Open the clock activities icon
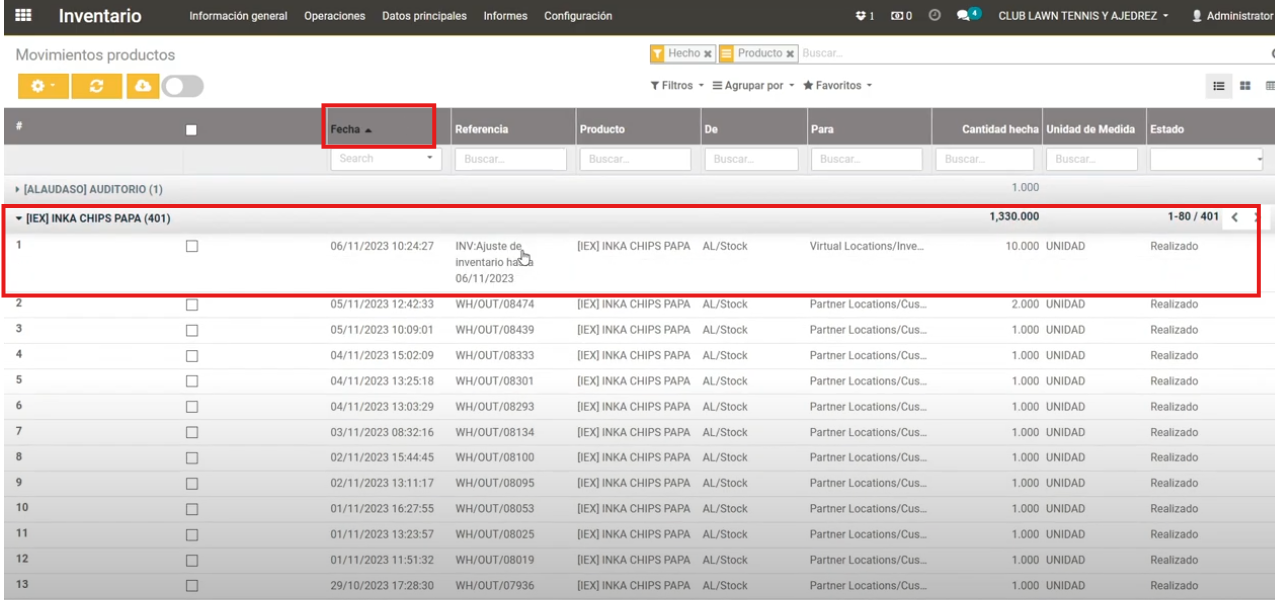1275x600 pixels. point(935,16)
